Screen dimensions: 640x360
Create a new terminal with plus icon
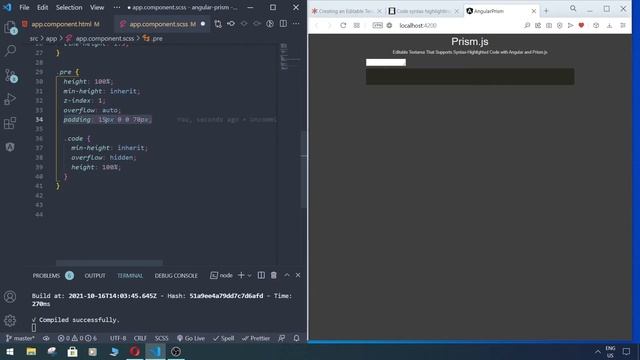(241, 276)
